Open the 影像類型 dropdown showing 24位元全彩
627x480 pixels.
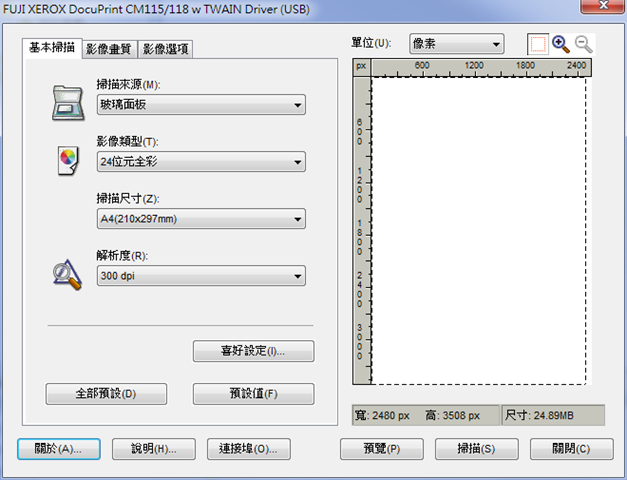click(x=201, y=162)
